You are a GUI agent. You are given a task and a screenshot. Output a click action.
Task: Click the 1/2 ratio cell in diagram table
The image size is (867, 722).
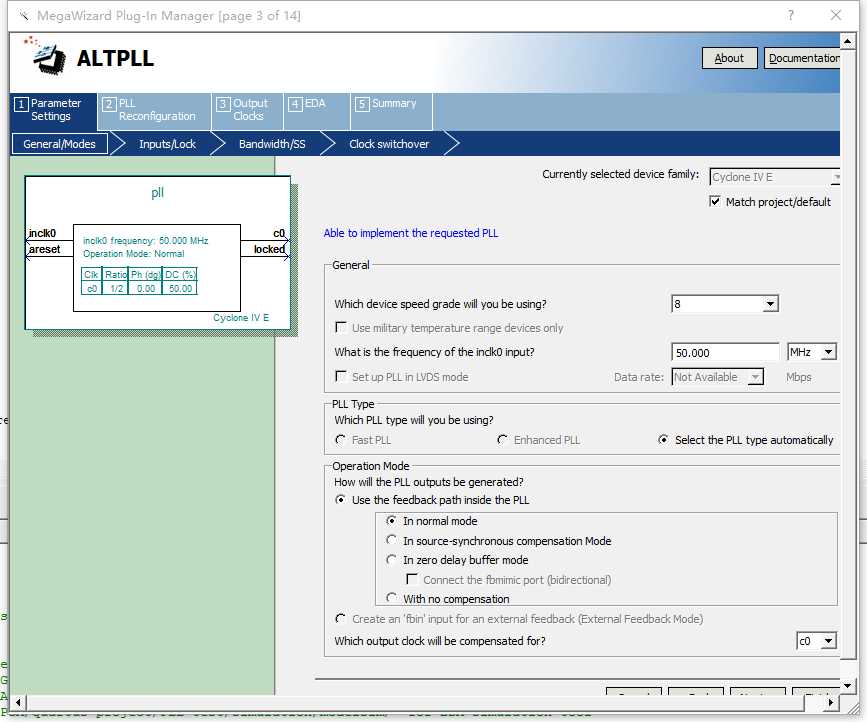click(x=116, y=289)
